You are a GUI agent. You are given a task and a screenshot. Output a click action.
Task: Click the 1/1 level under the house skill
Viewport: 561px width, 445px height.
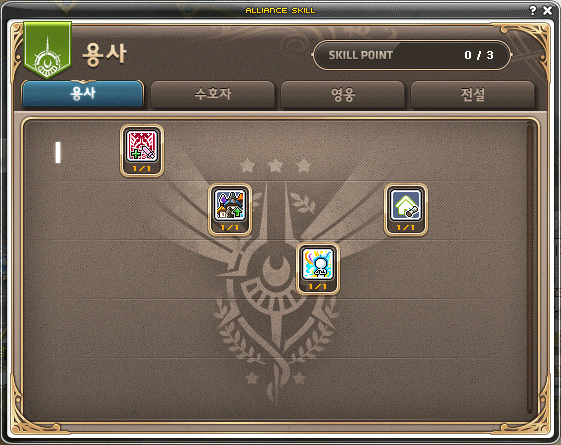pyautogui.click(x=406, y=227)
